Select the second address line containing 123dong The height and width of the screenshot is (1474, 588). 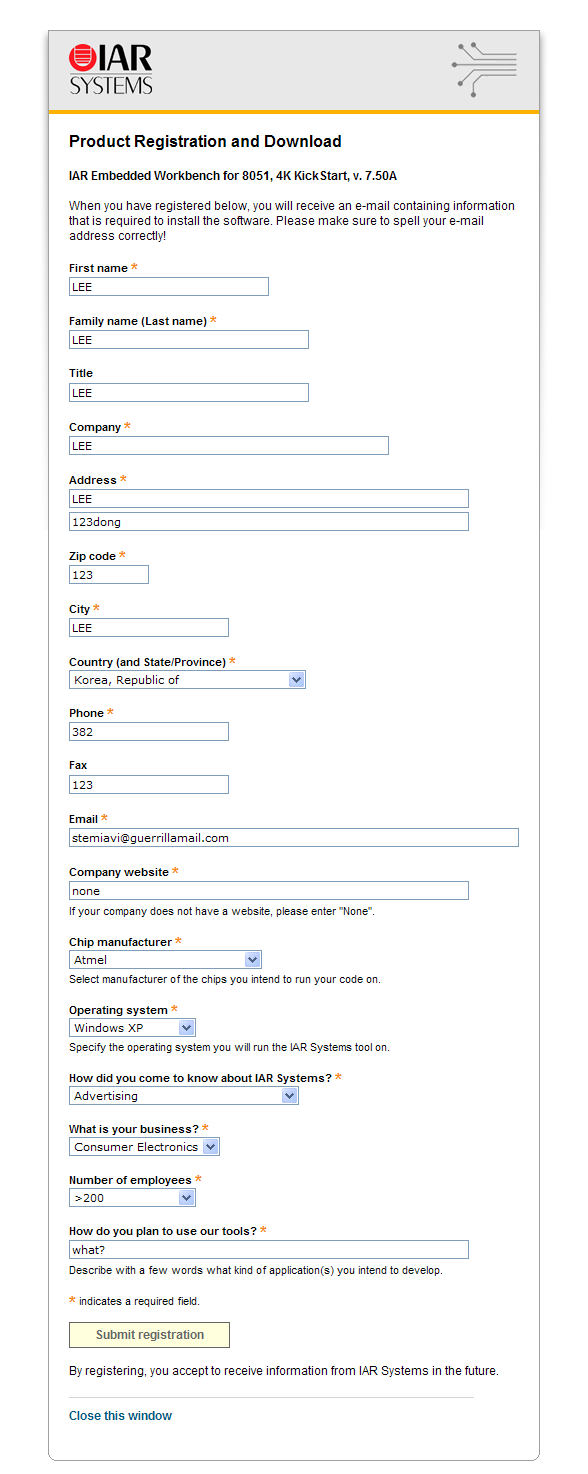[x=269, y=522]
